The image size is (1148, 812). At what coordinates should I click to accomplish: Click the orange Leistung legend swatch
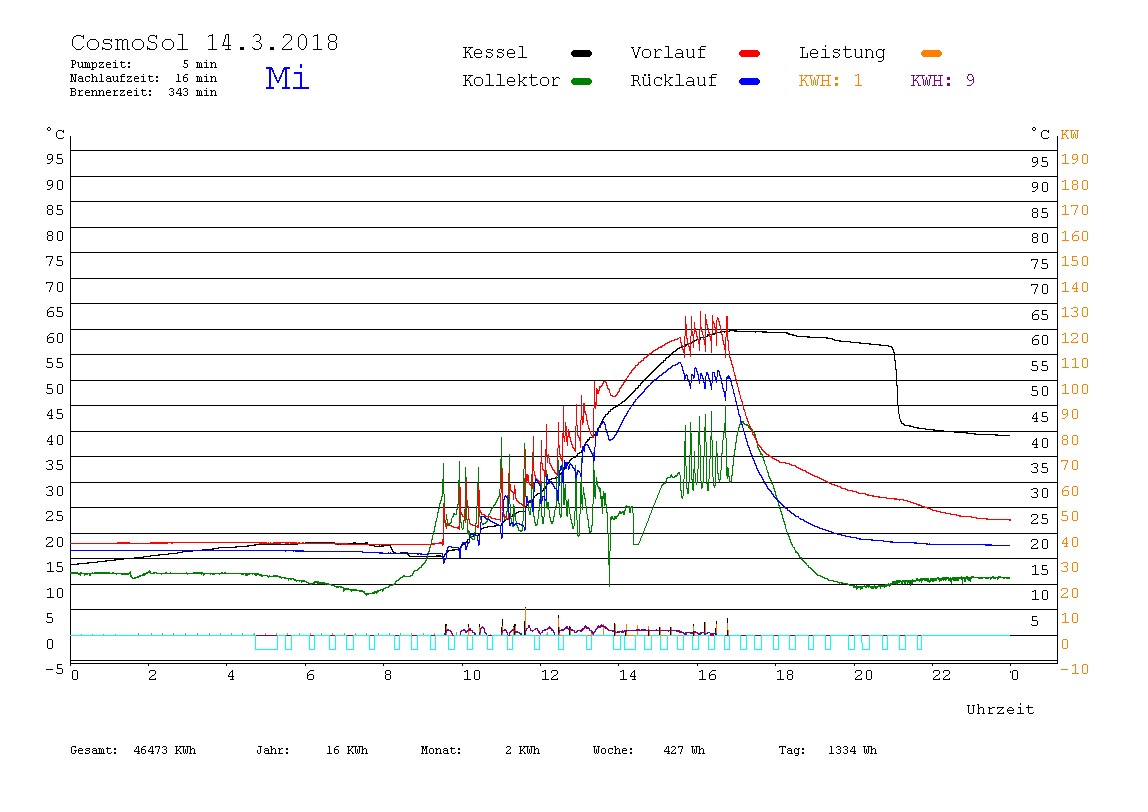931,53
